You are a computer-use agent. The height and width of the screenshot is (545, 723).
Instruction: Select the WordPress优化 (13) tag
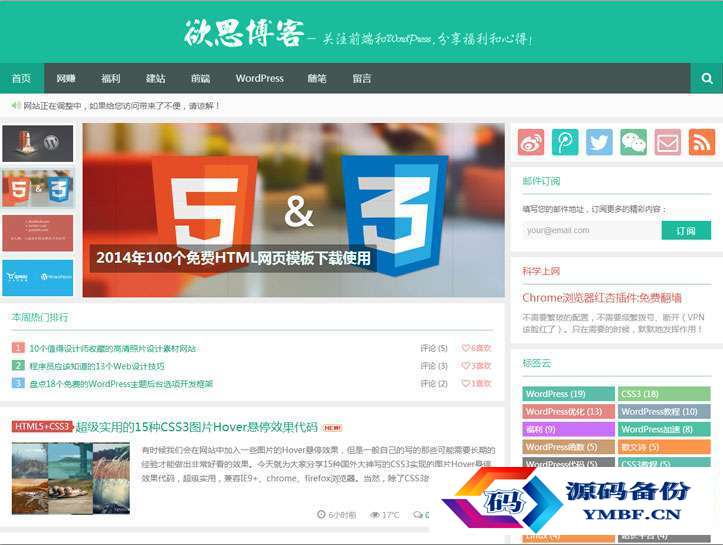pos(569,411)
